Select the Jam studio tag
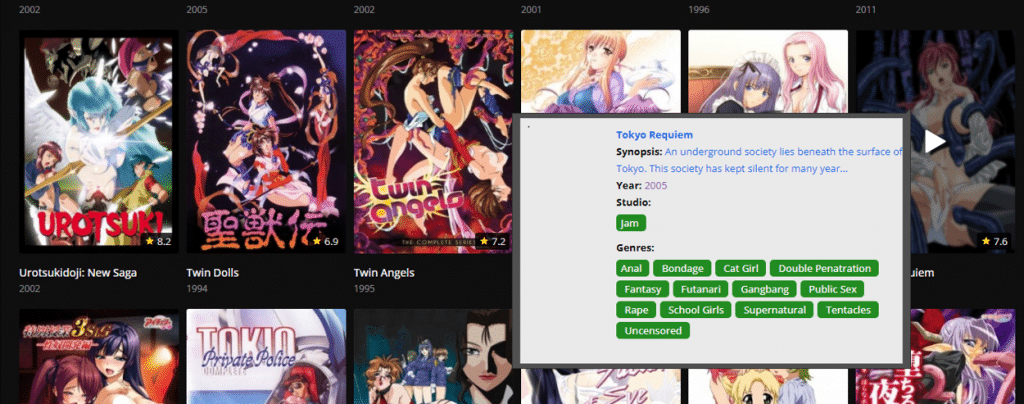Viewport: 1024px width, 404px height. coord(631,223)
